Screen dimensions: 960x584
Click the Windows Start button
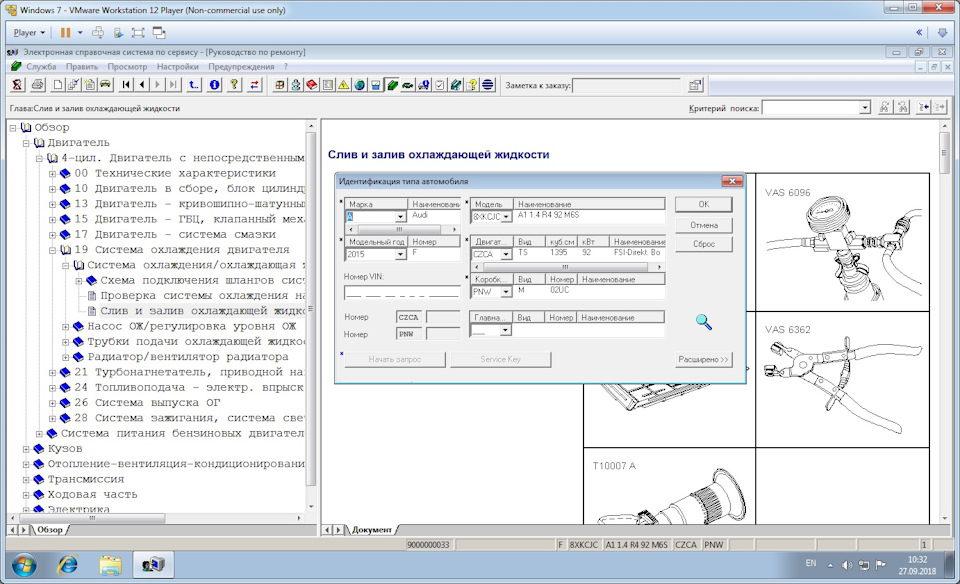click(24, 564)
